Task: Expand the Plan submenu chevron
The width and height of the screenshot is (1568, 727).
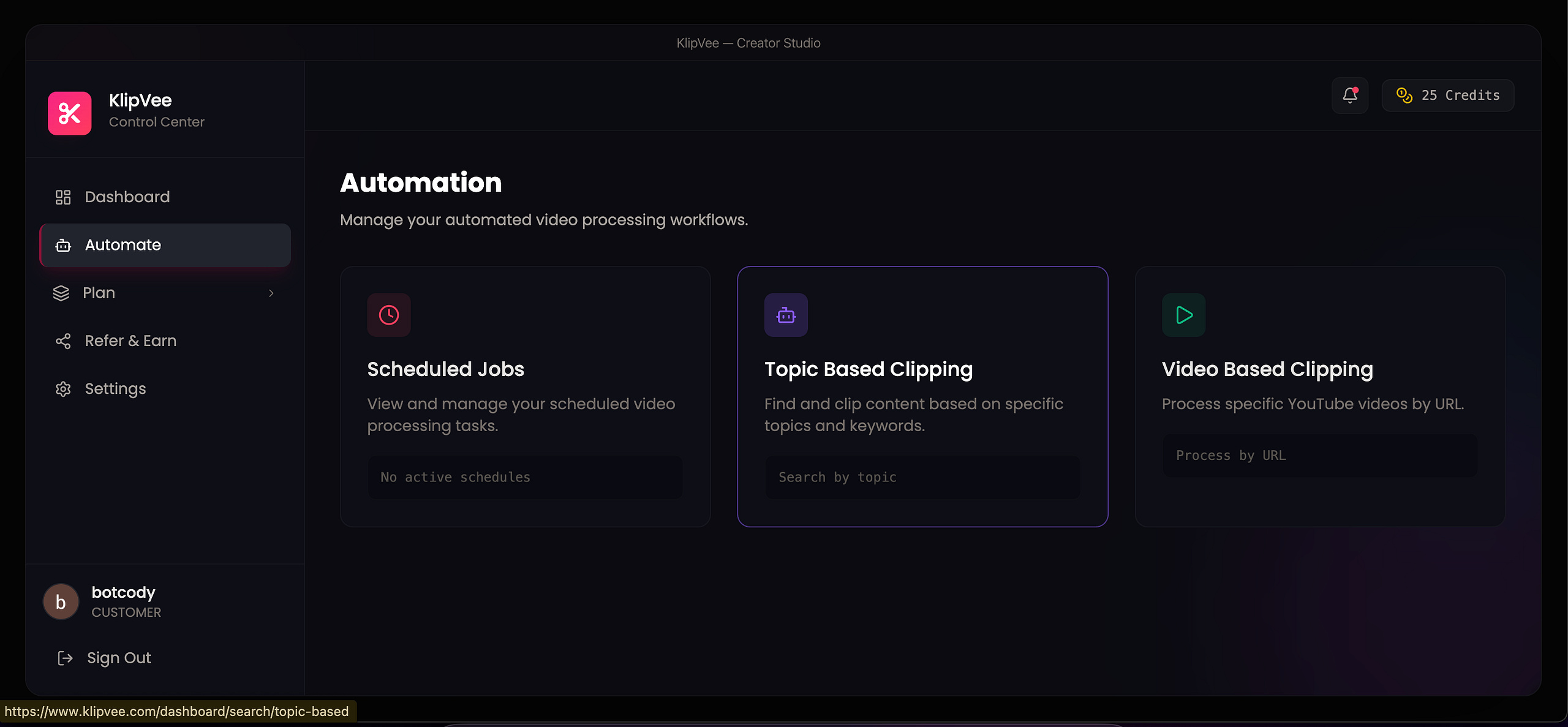Action: 271,293
